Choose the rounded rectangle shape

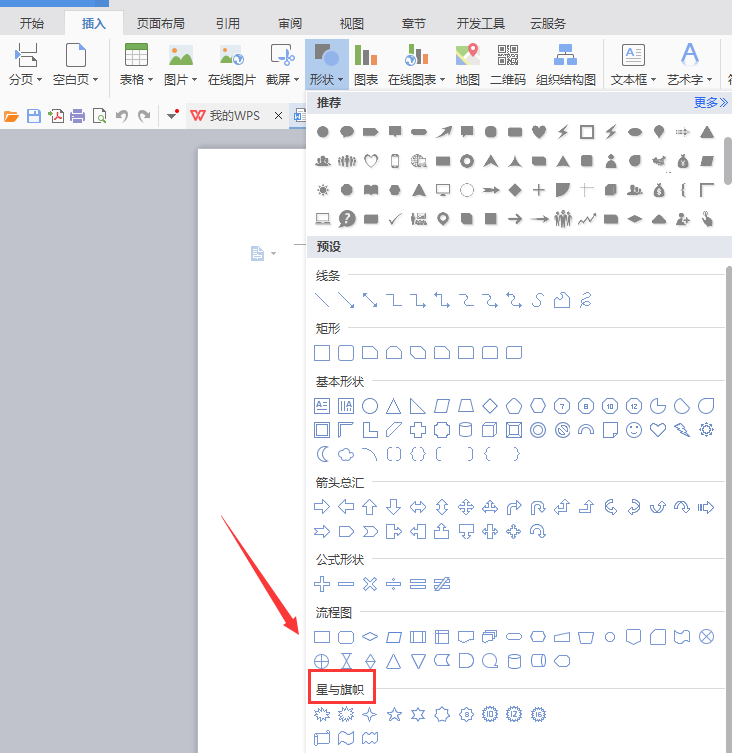click(x=346, y=353)
